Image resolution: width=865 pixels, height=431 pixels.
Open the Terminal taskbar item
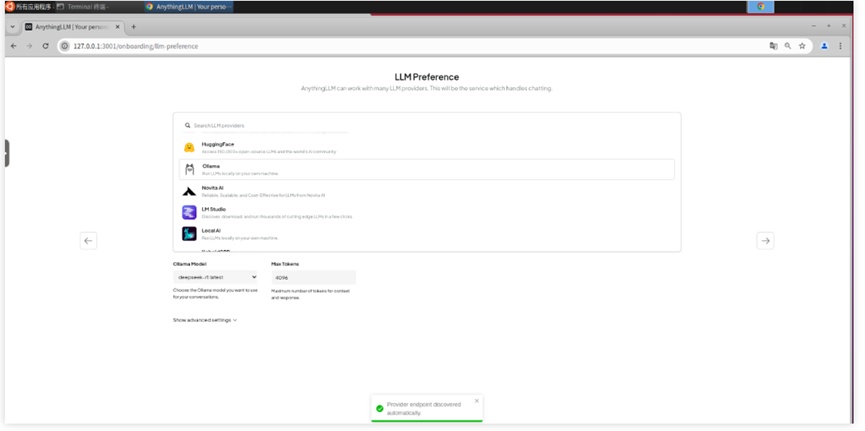pos(83,7)
